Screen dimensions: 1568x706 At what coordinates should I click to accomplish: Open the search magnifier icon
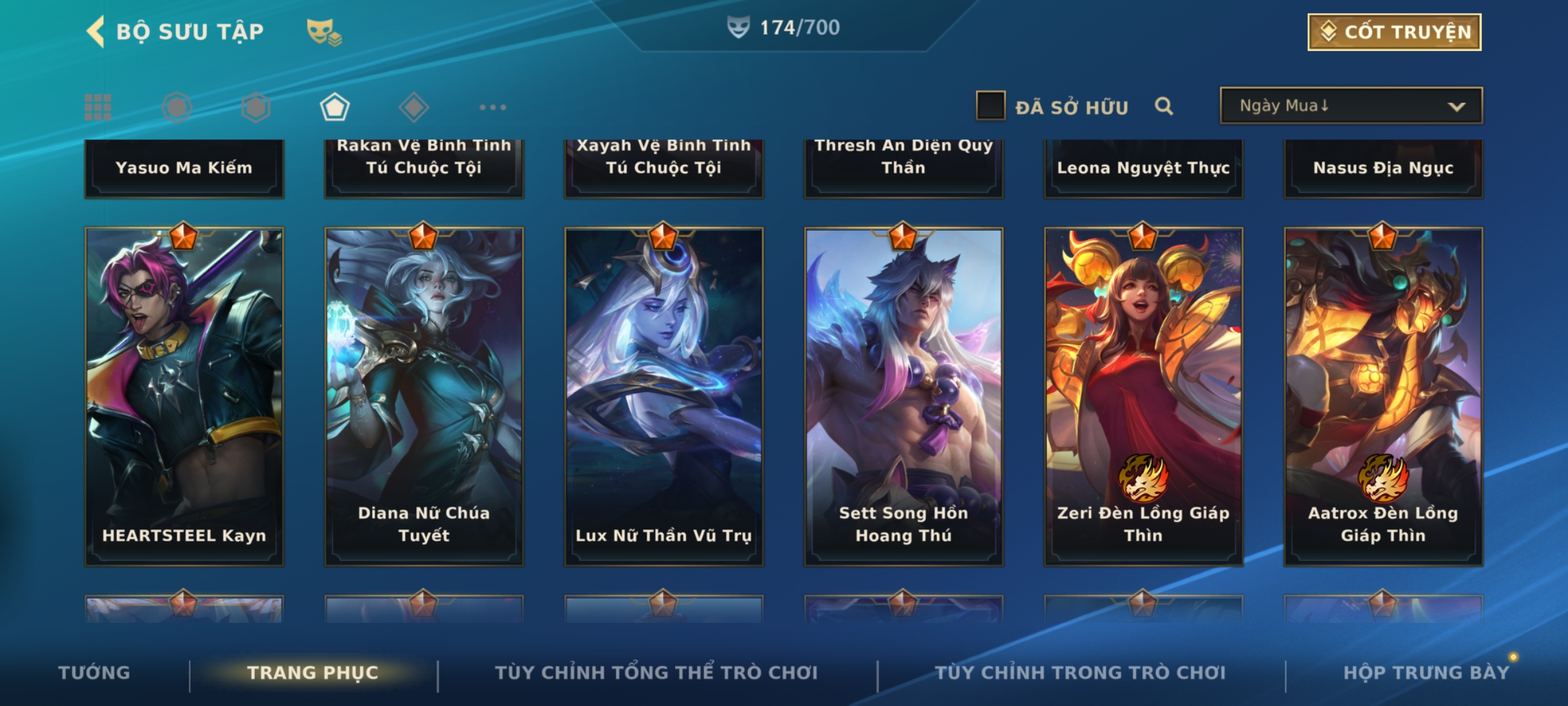1164,106
